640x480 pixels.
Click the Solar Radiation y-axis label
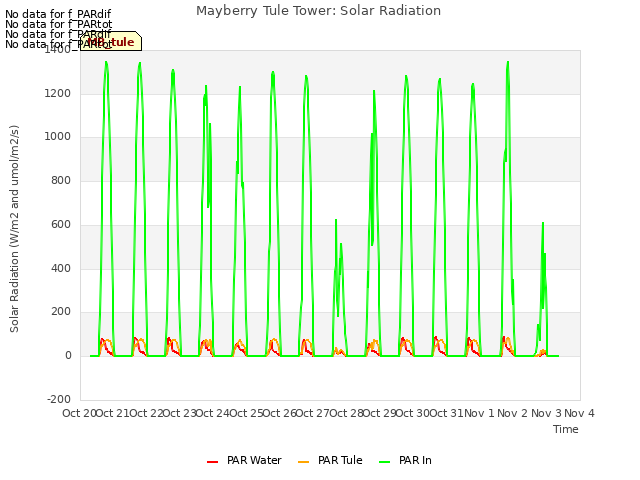(14, 229)
